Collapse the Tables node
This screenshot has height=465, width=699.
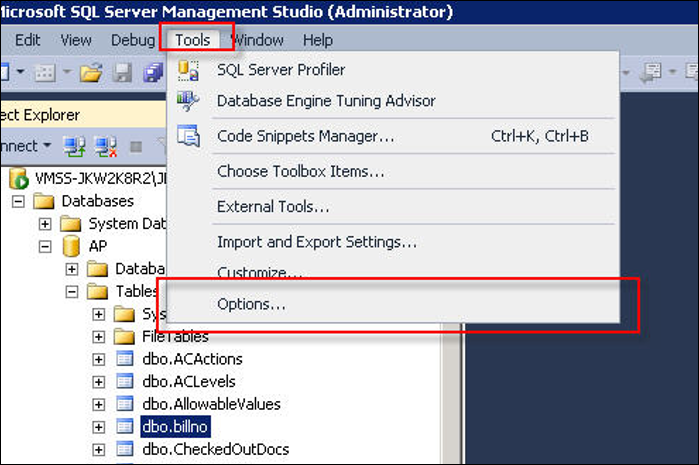pos(71,292)
